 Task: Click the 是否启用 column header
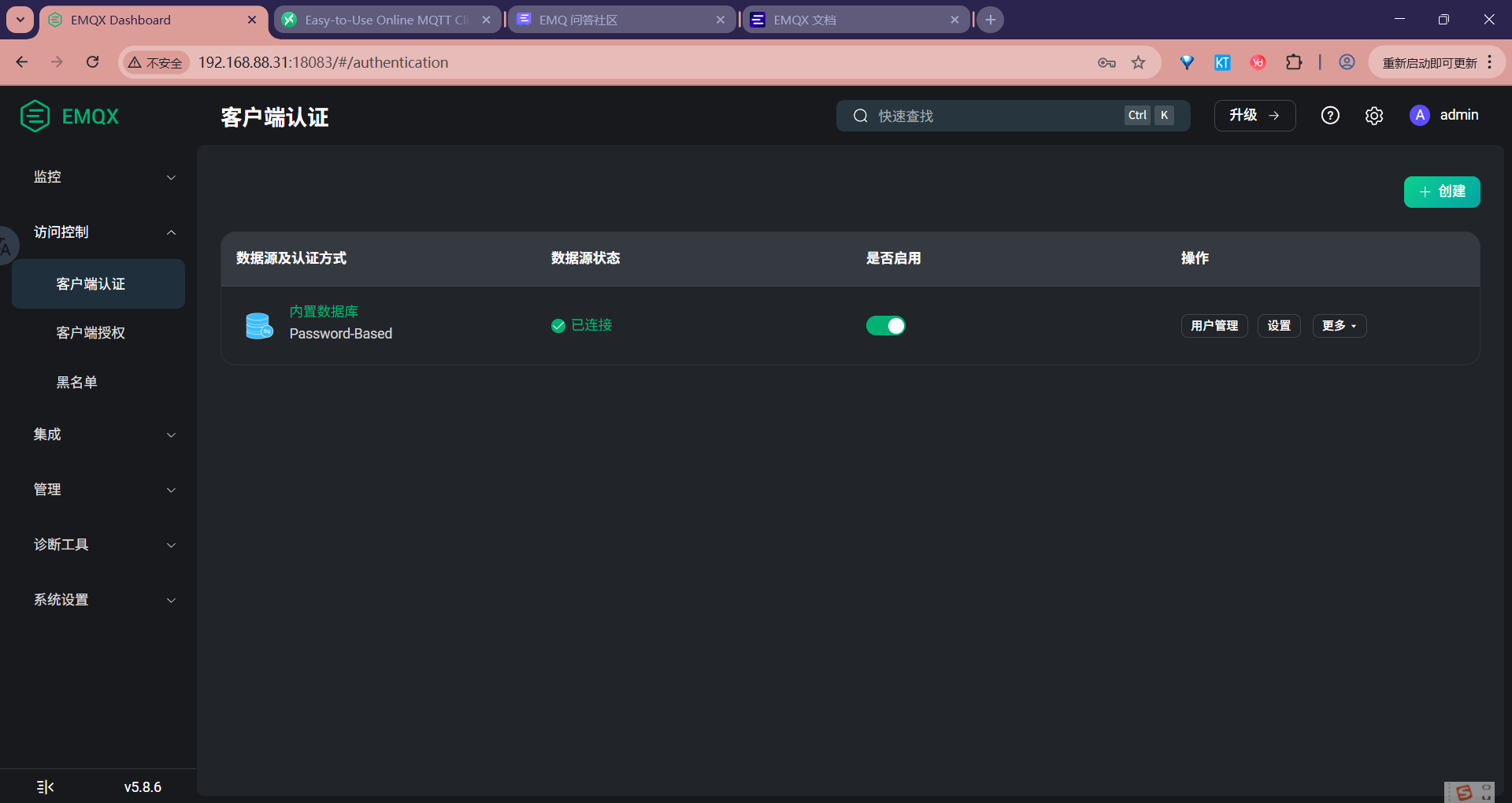click(894, 258)
